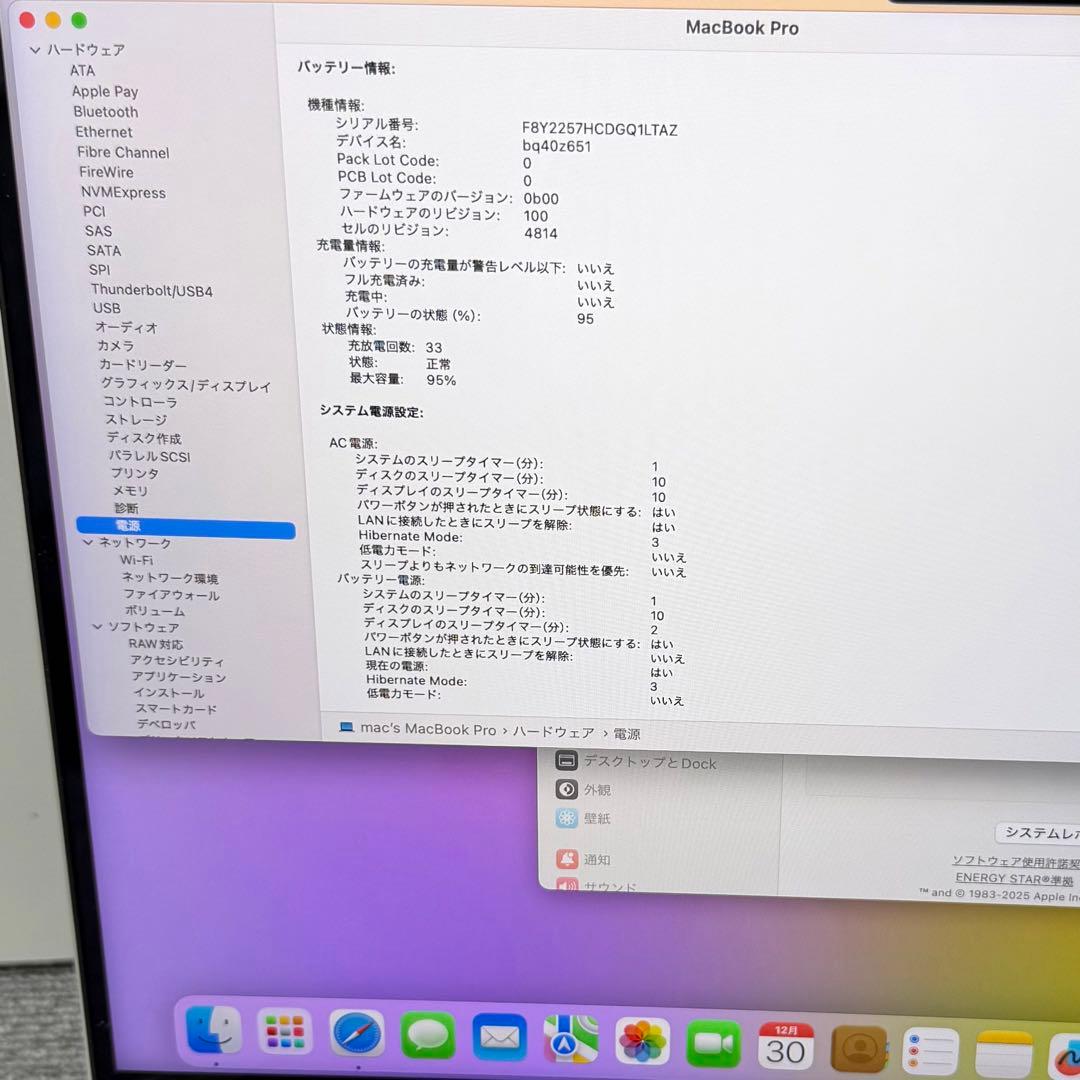This screenshot has height=1080, width=1080.
Task: Click mac's MacBook Pro in path bar
Action: click(x=428, y=729)
